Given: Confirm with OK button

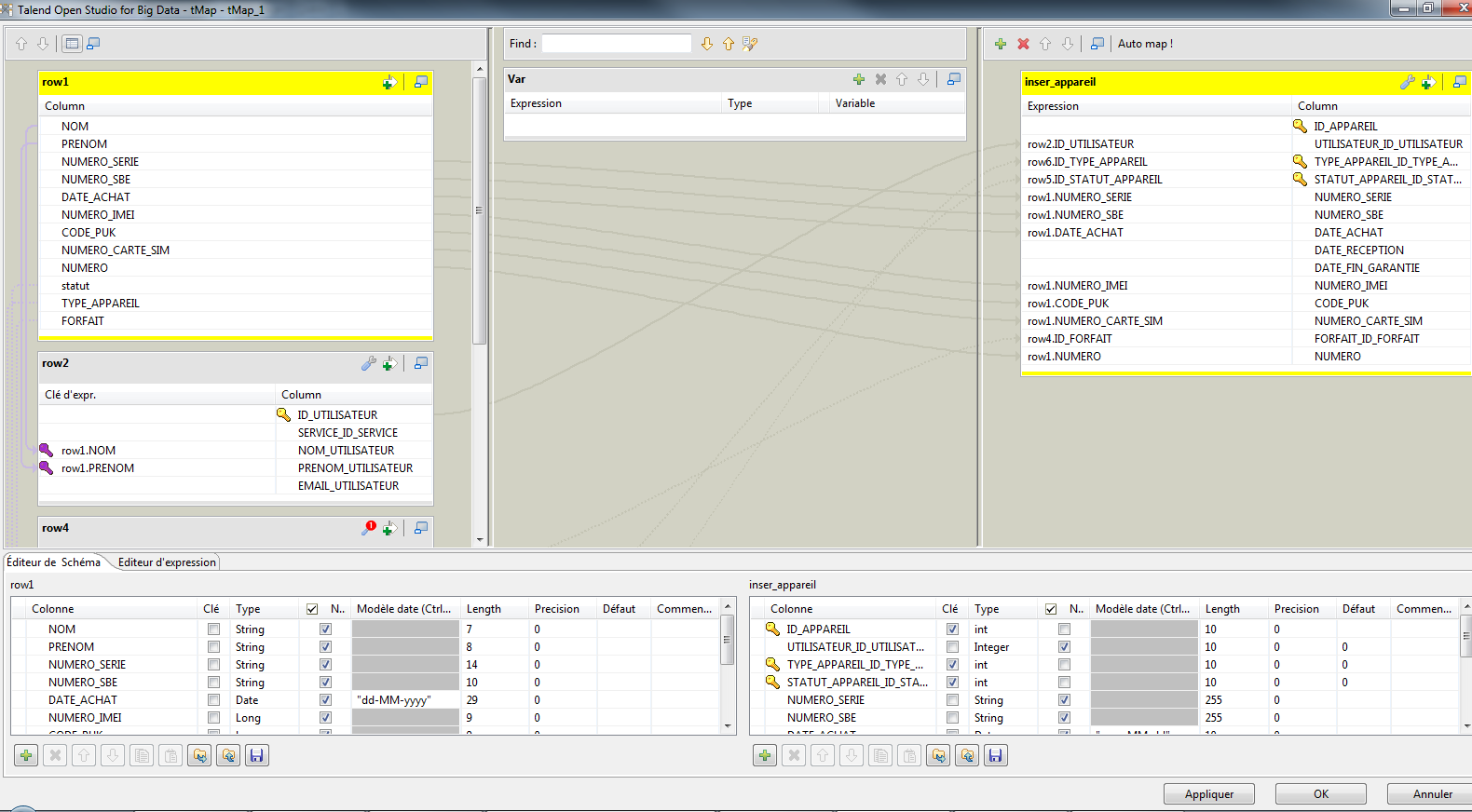Looking at the screenshot, I should click(1321, 794).
